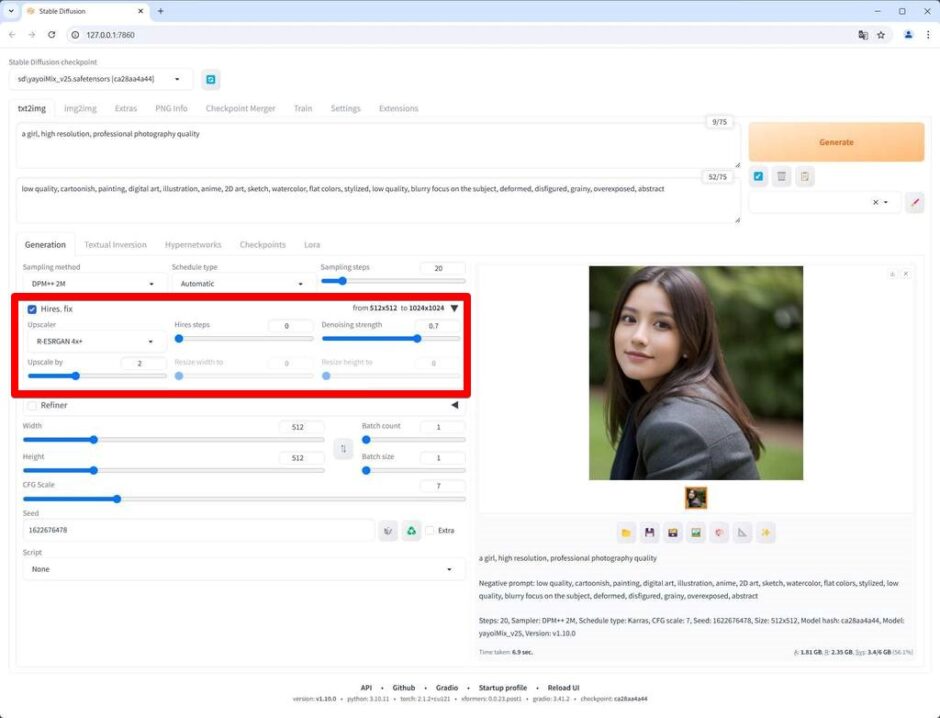The width and height of the screenshot is (940, 718).
Task: Reuse the last seed via recycle icon
Action: coord(413,530)
